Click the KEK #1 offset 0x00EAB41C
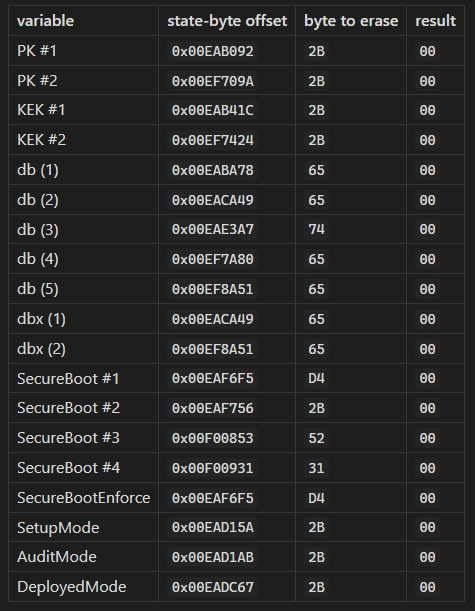Image resolution: width=475 pixels, height=611 pixels. coord(213,110)
